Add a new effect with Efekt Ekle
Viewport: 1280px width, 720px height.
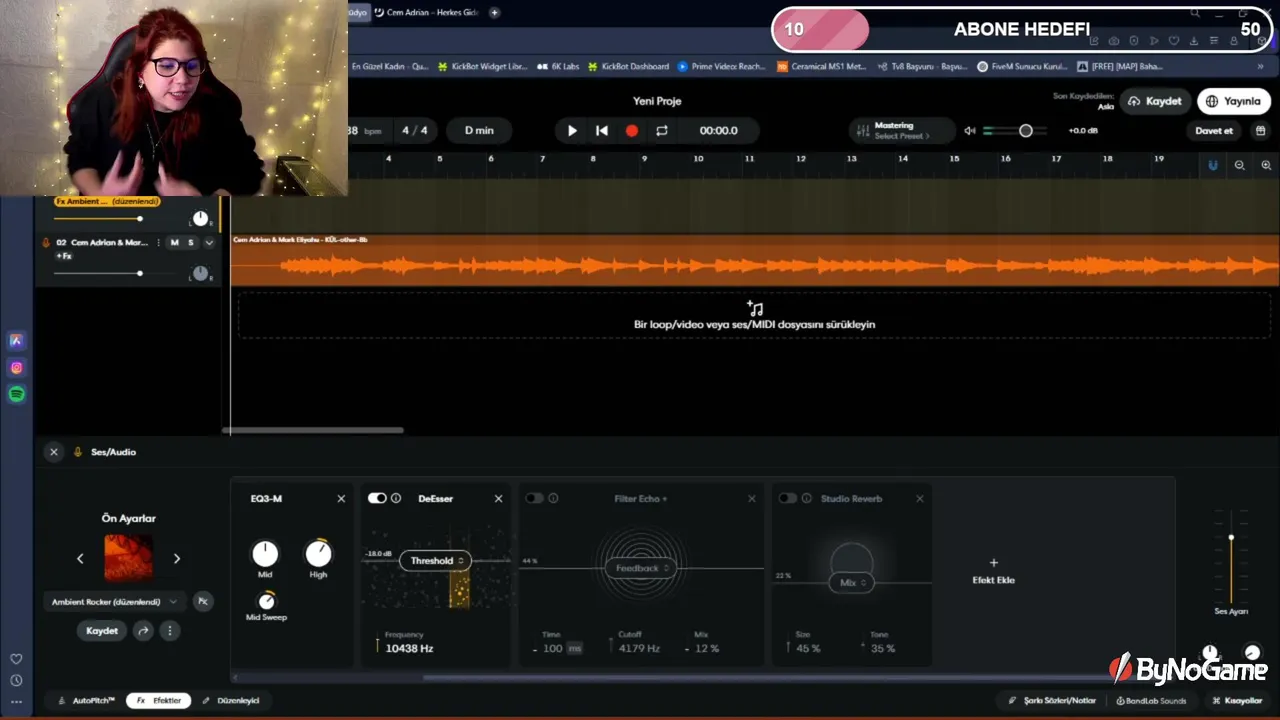click(x=993, y=571)
